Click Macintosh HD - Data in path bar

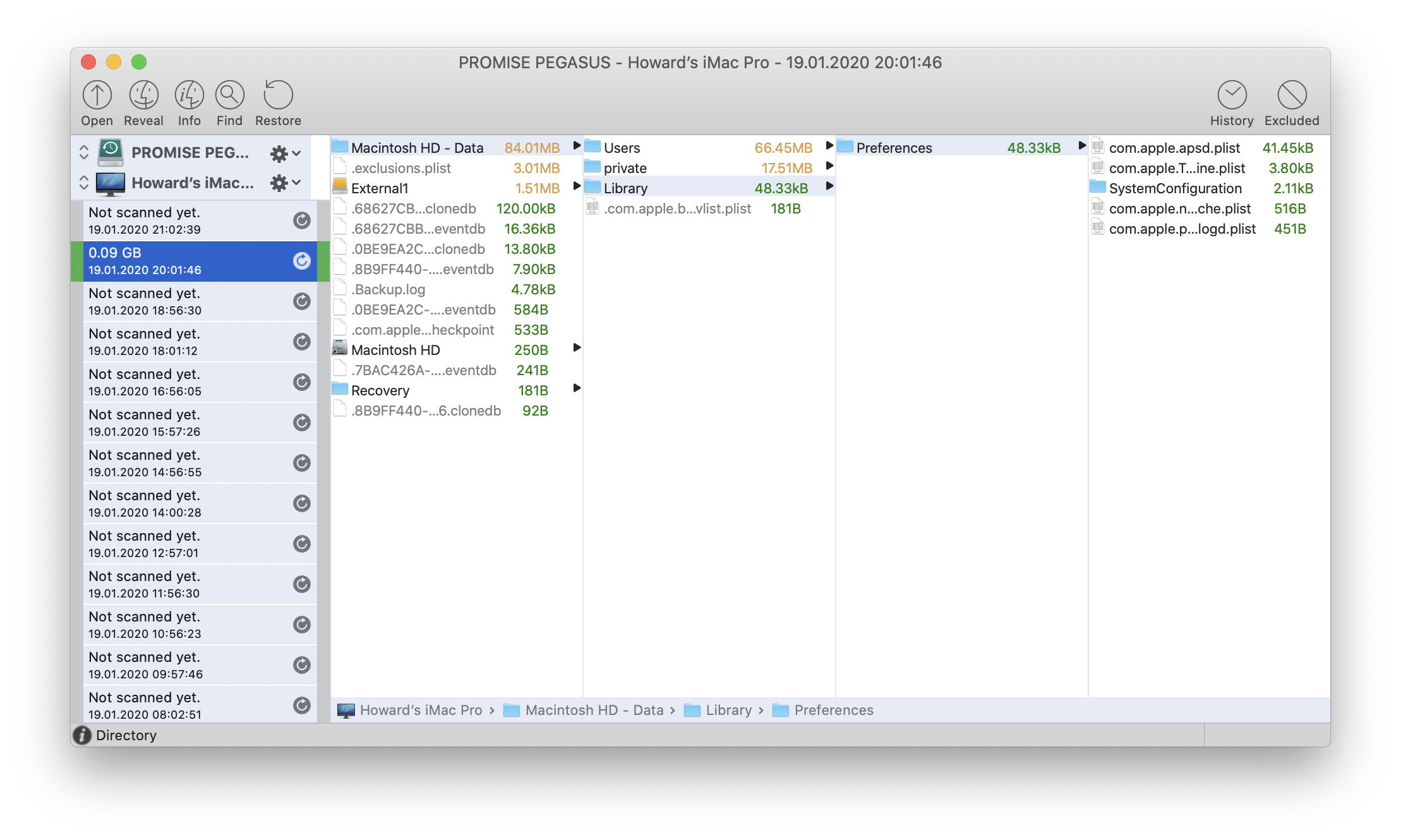[593, 711]
